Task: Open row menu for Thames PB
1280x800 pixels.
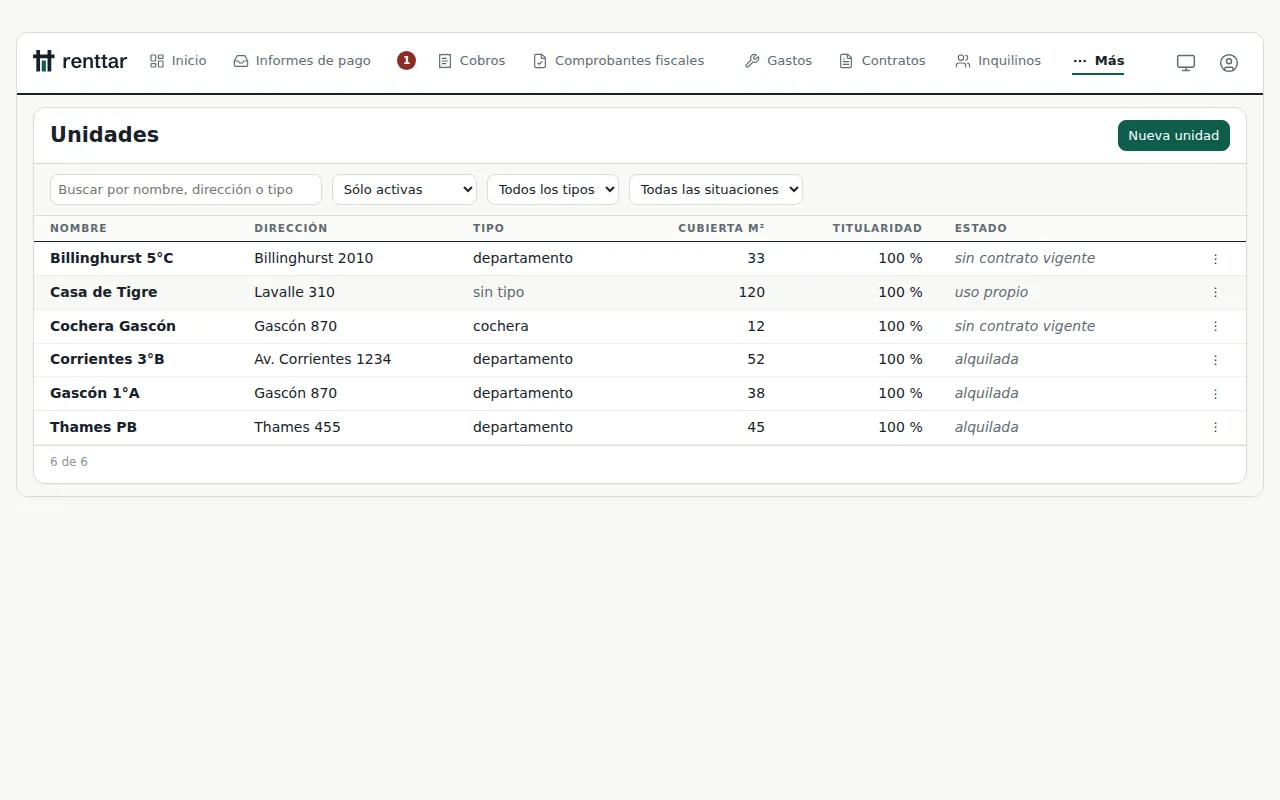Action: 1215,428
